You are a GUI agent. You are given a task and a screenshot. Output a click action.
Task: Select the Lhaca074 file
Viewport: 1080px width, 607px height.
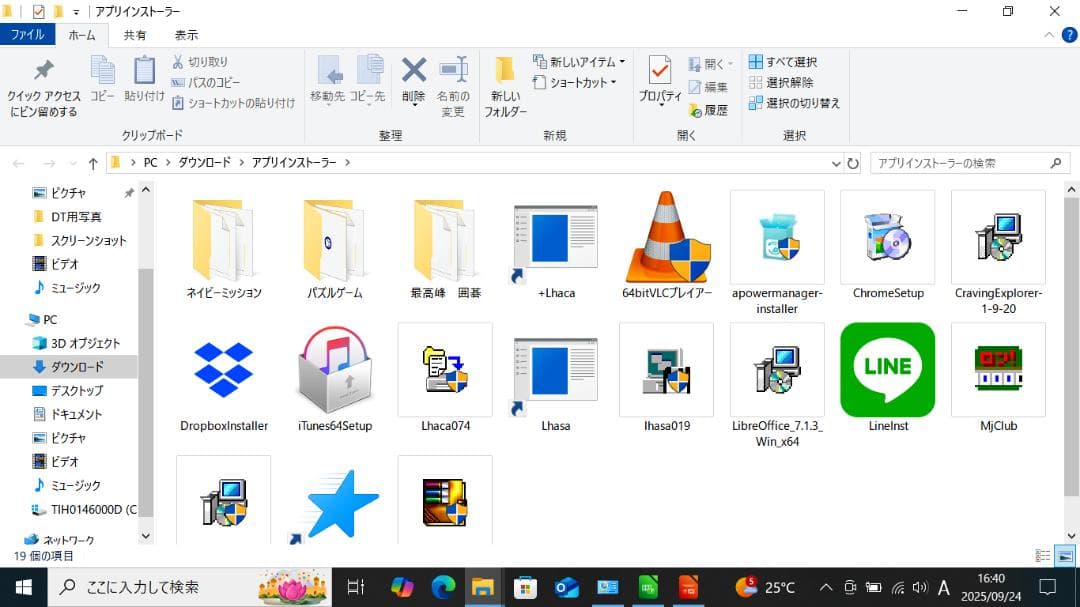(445, 378)
